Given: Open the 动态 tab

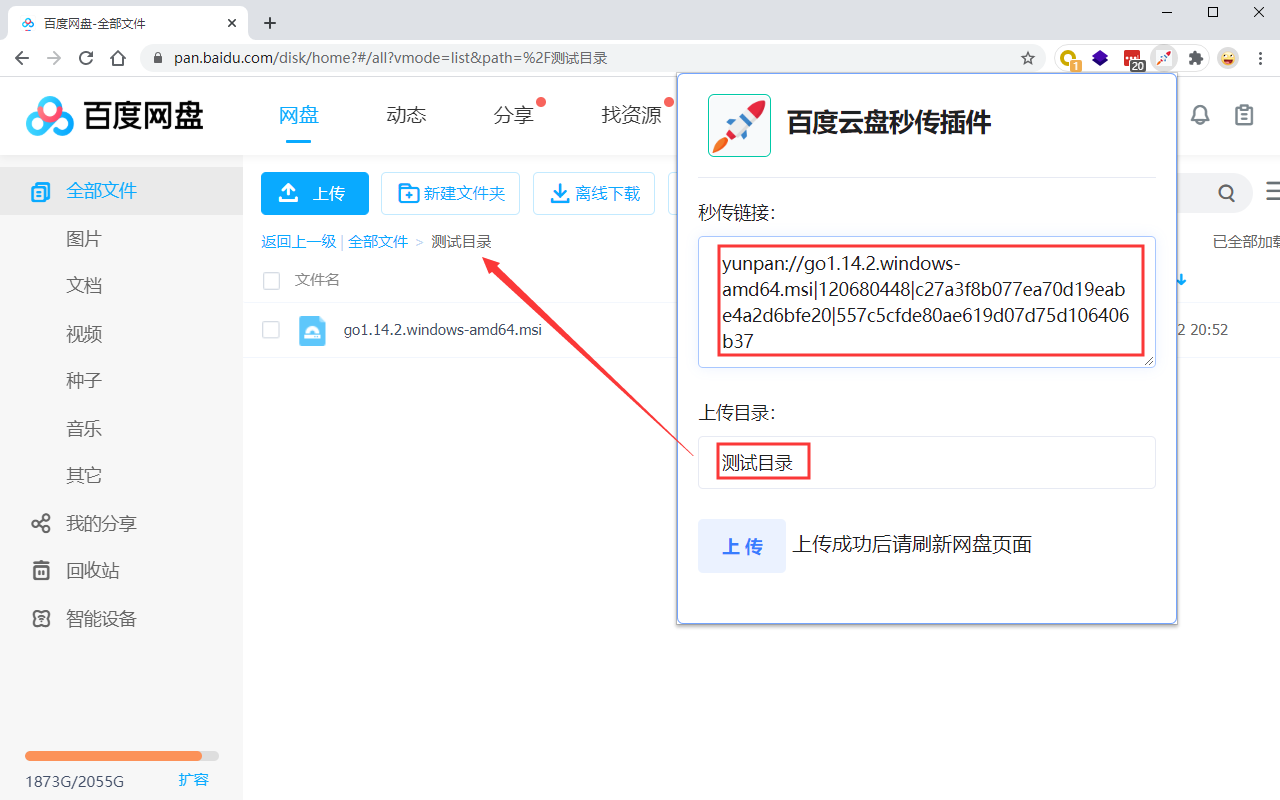Looking at the screenshot, I should point(406,115).
